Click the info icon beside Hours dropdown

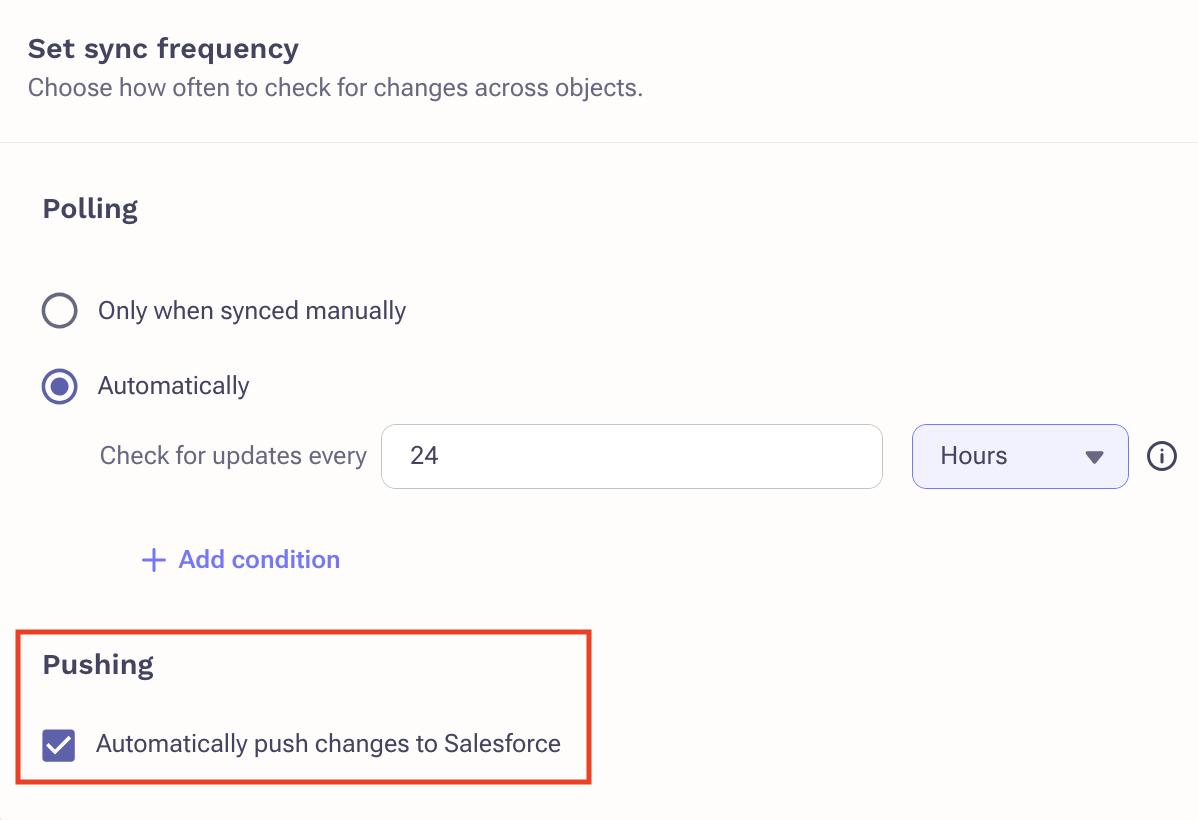[x=1161, y=456]
